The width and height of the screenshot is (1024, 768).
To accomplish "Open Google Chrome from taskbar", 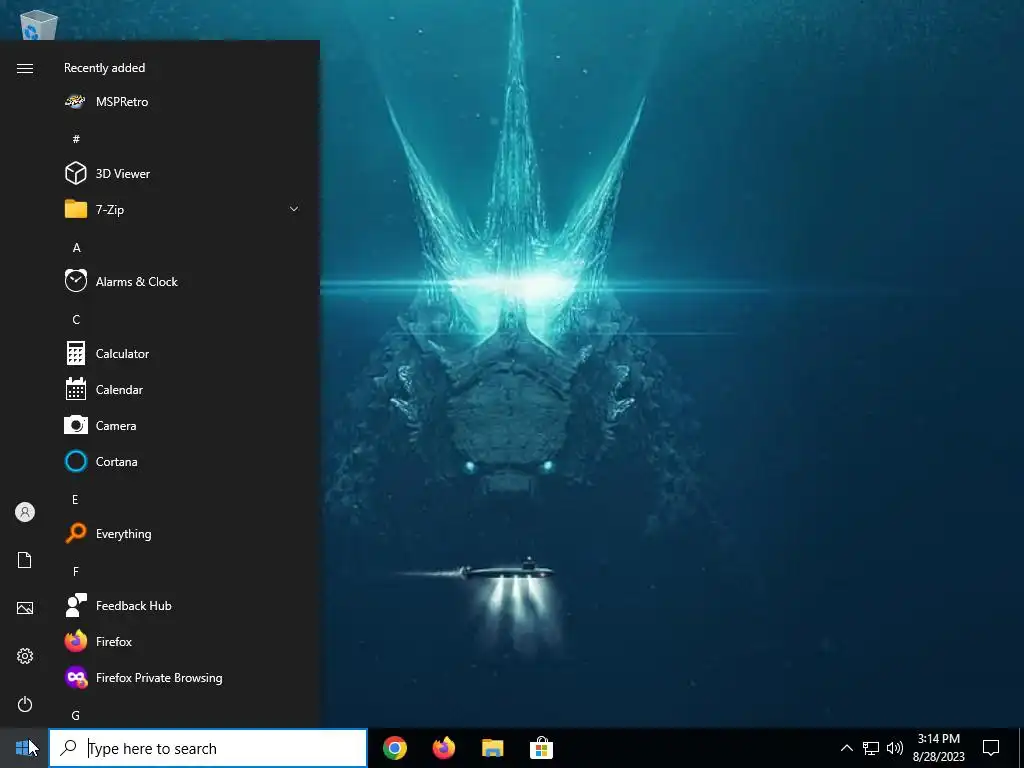I will pos(395,748).
